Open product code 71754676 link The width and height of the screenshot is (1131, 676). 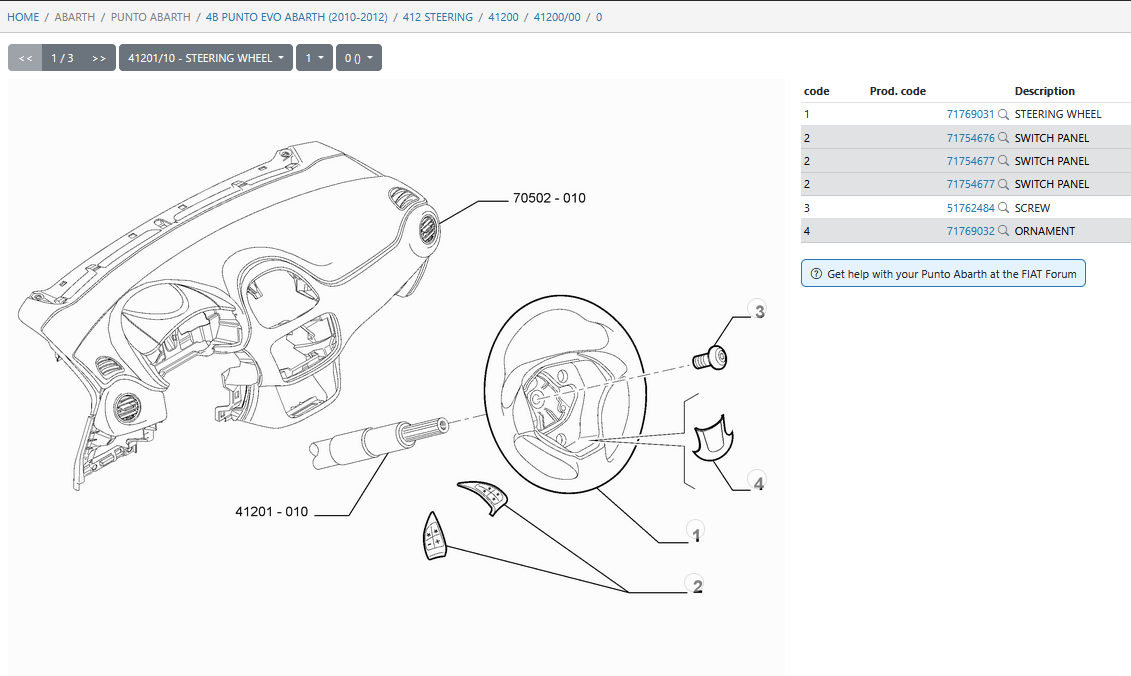pyautogui.click(x=970, y=138)
